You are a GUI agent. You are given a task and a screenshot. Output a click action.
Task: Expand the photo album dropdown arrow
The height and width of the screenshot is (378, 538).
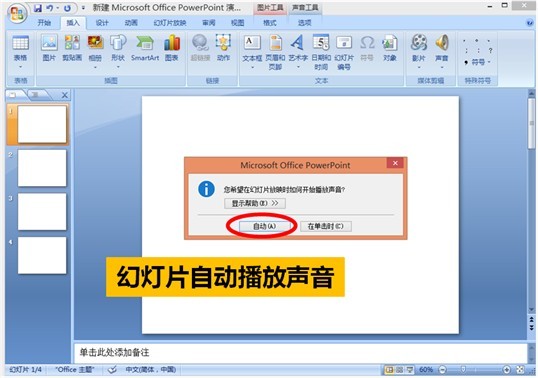coord(95,67)
